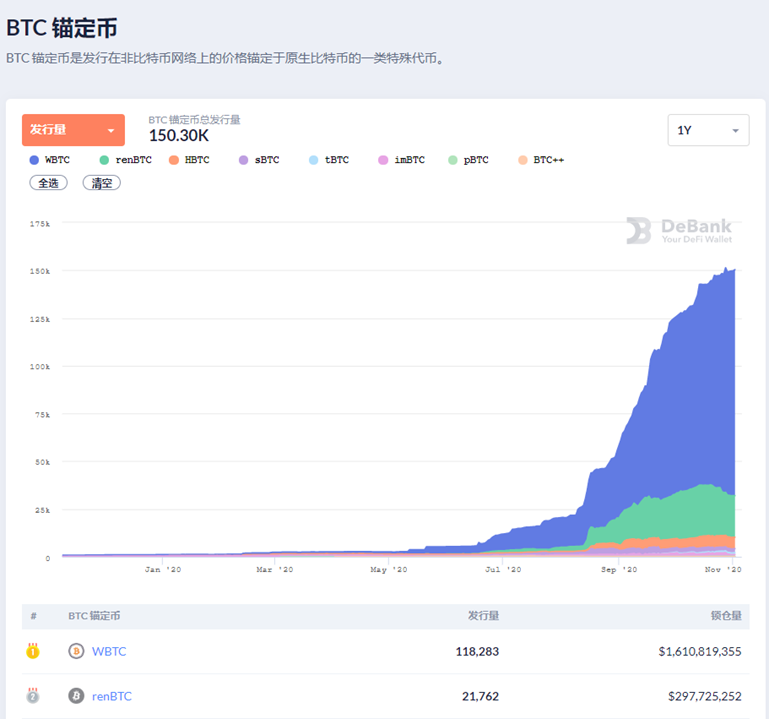Click total issuance value 150.30K
Image resolution: width=769 pixels, height=719 pixels.
click(179, 135)
